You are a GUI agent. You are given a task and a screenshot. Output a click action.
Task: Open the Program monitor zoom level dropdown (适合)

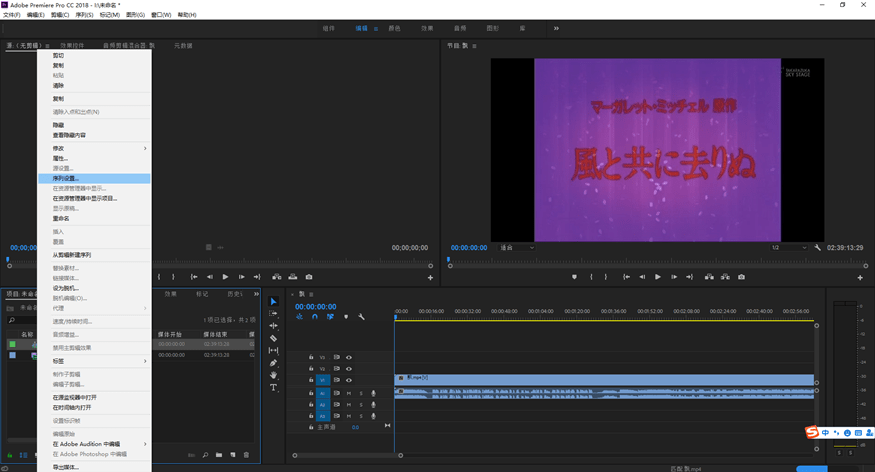tap(517, 247)
